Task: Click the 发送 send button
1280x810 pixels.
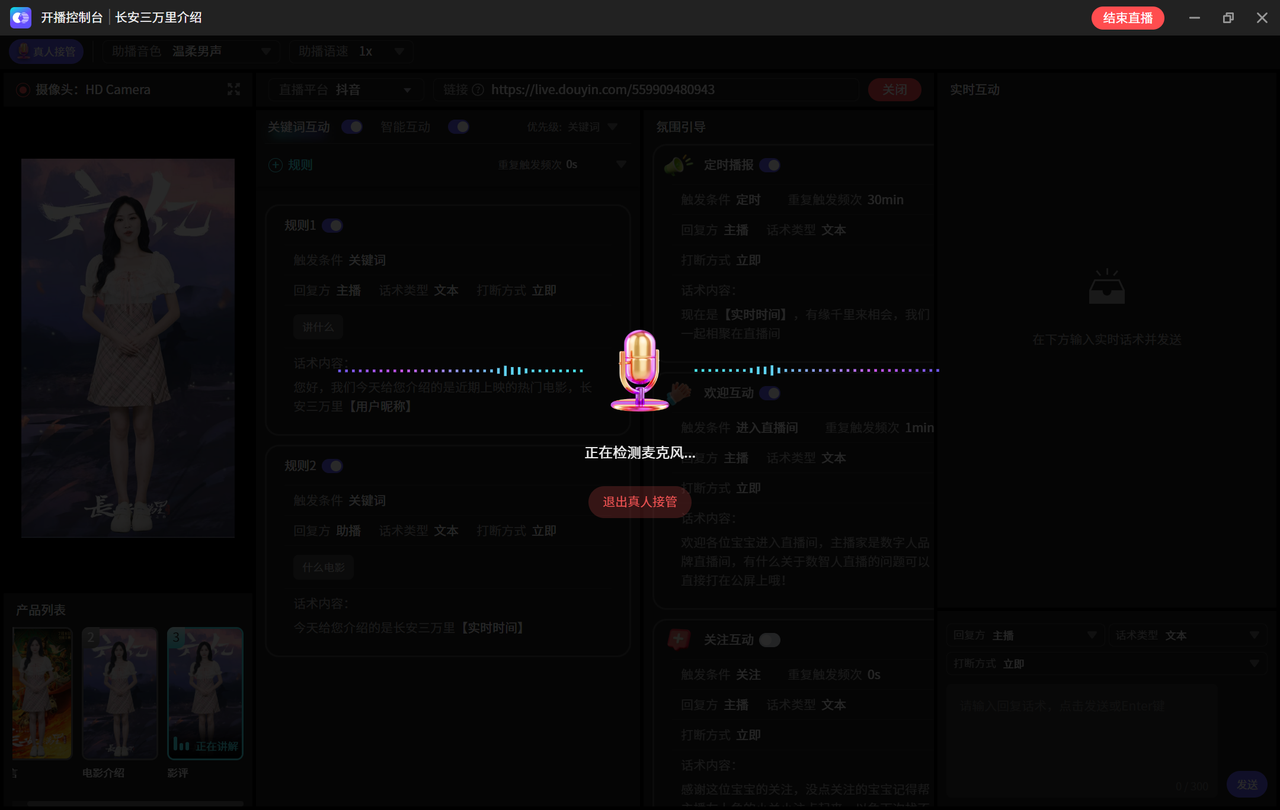Action: [1247, 785]
